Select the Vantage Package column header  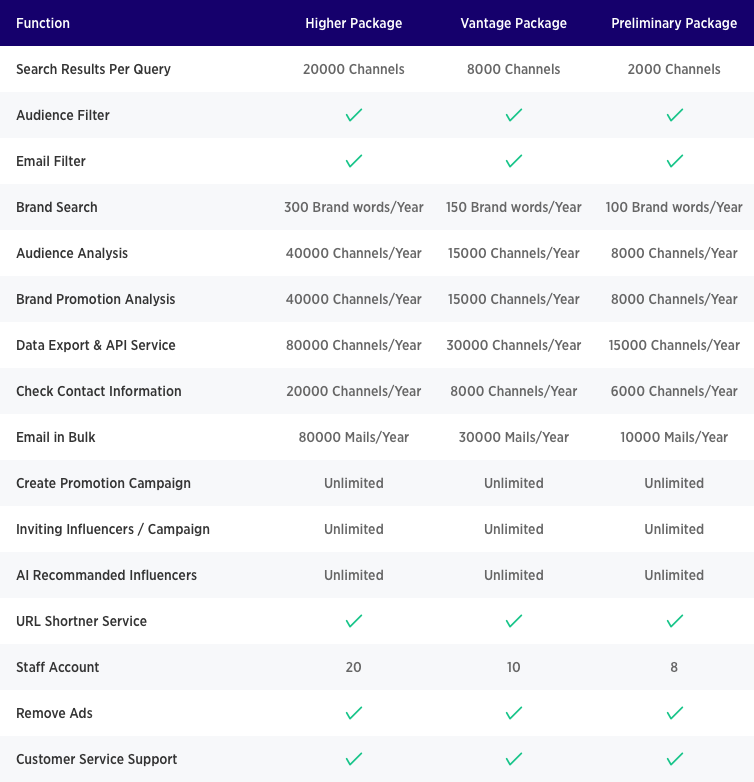(x=514, y=23)
